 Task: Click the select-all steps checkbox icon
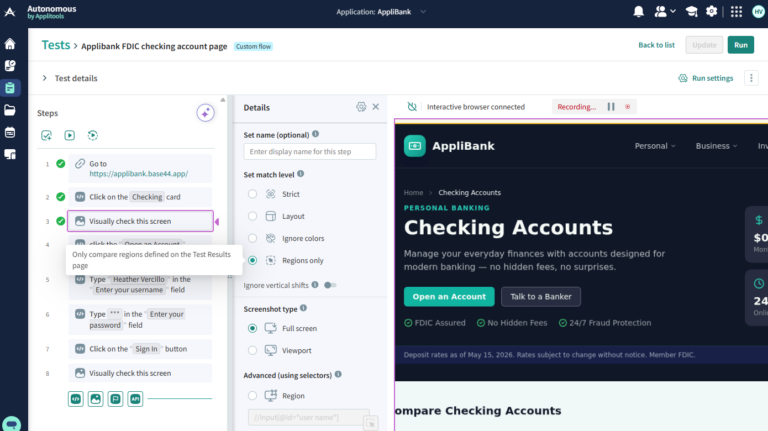tap(47, 135)
